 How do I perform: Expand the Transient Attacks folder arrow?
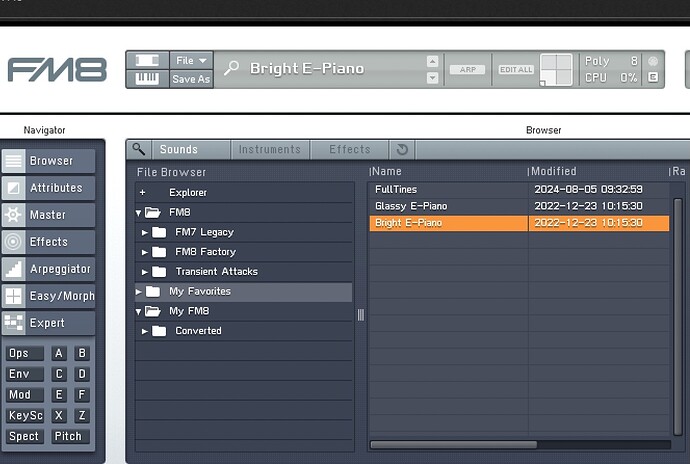(144, 272)
